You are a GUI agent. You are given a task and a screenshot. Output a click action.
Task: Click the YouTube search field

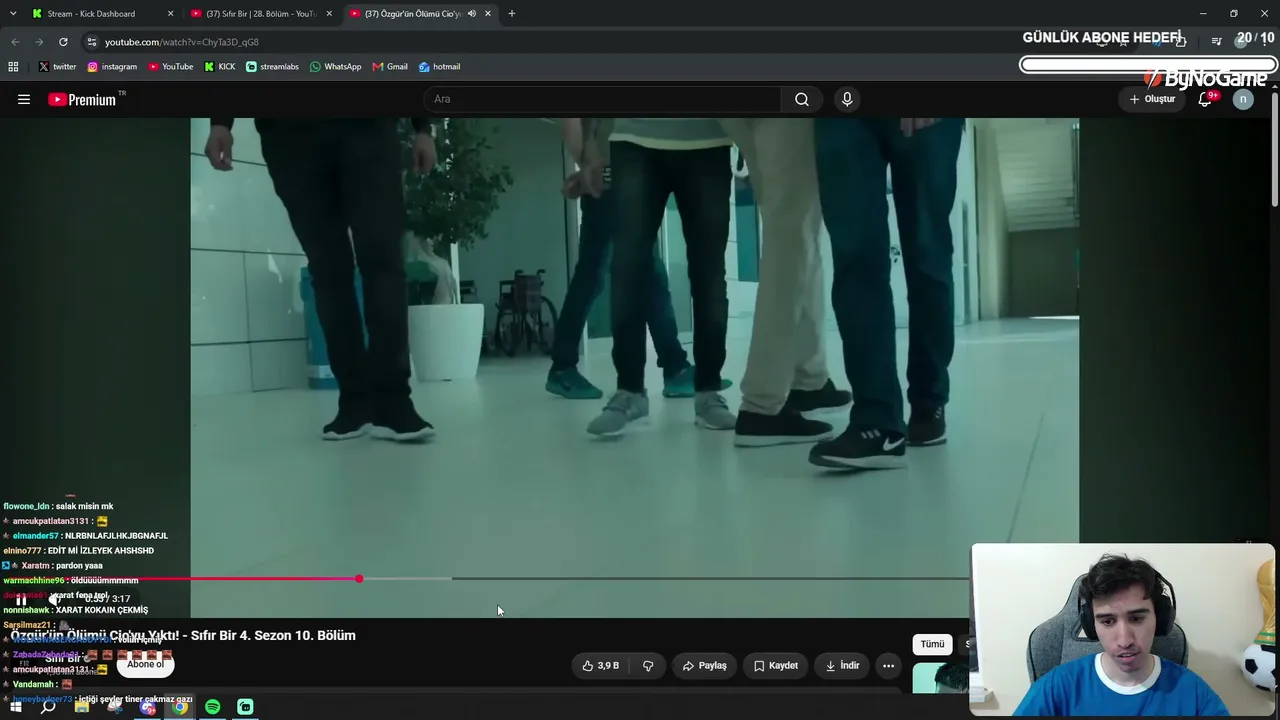coord(603,99)
